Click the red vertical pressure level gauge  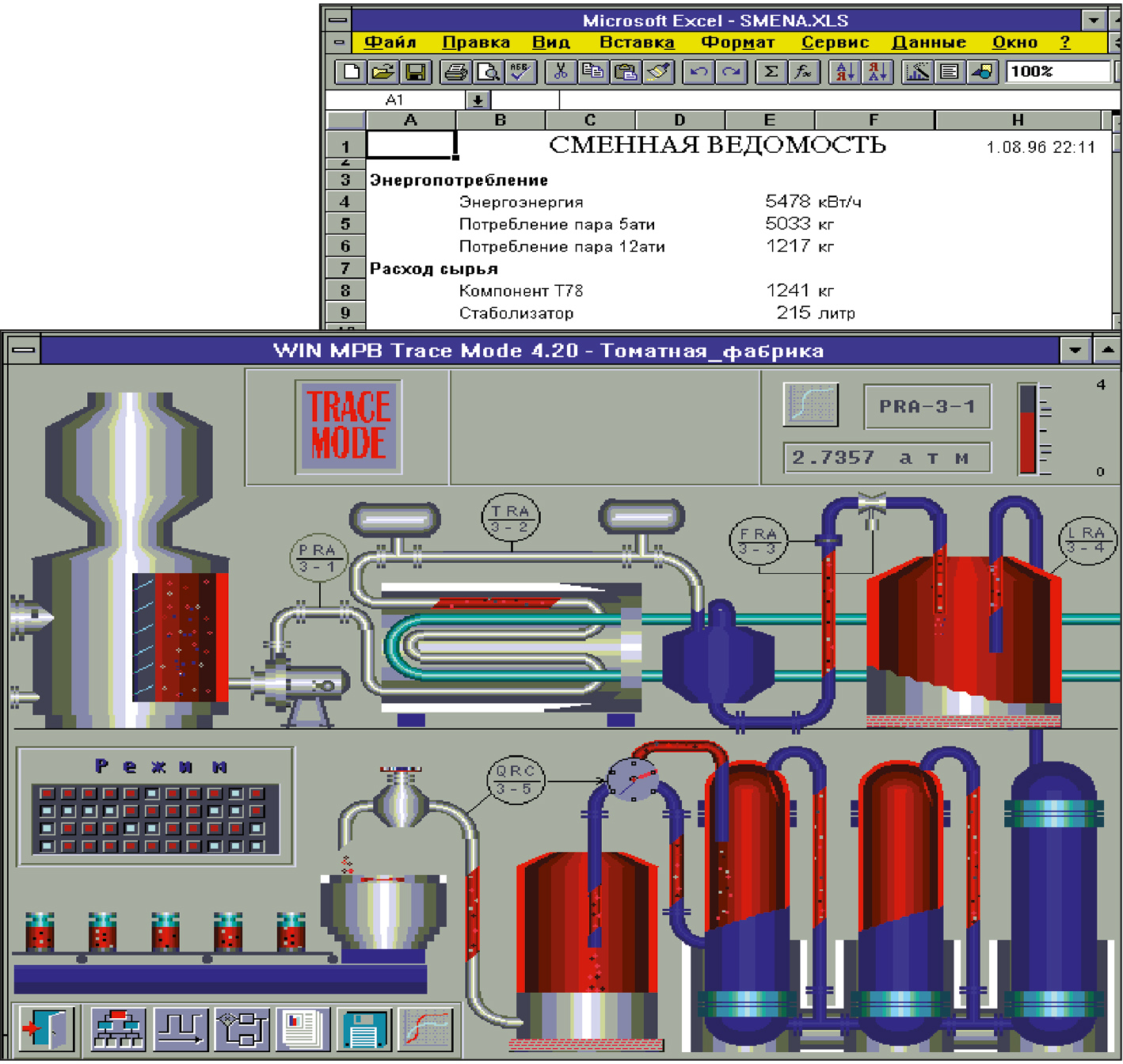(1027, 429)
